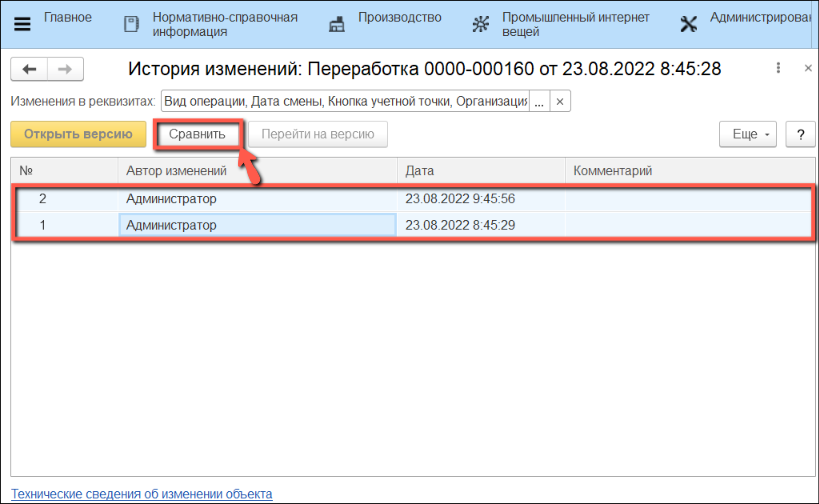Screen dimensions: 819x504
Task: Open the Главное menu section
Action: coord(68,18)
